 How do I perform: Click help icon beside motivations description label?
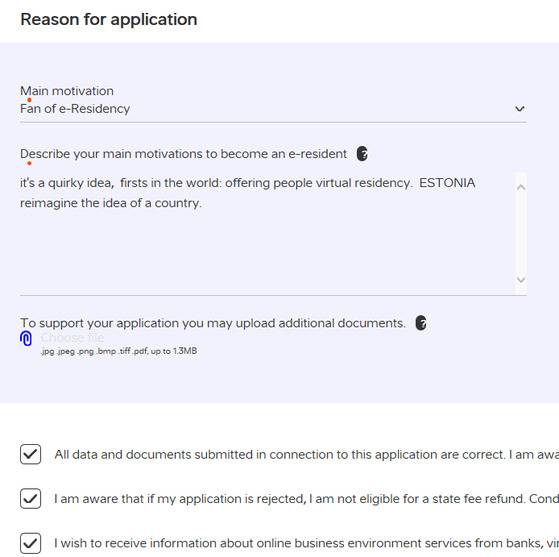362,154
